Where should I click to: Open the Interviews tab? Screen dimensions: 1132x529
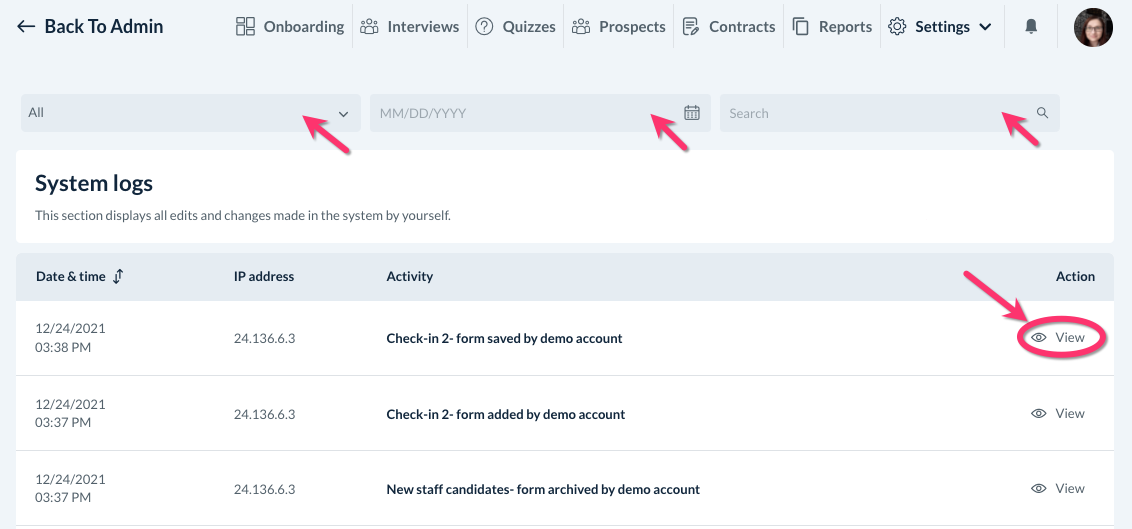[409, 27]
